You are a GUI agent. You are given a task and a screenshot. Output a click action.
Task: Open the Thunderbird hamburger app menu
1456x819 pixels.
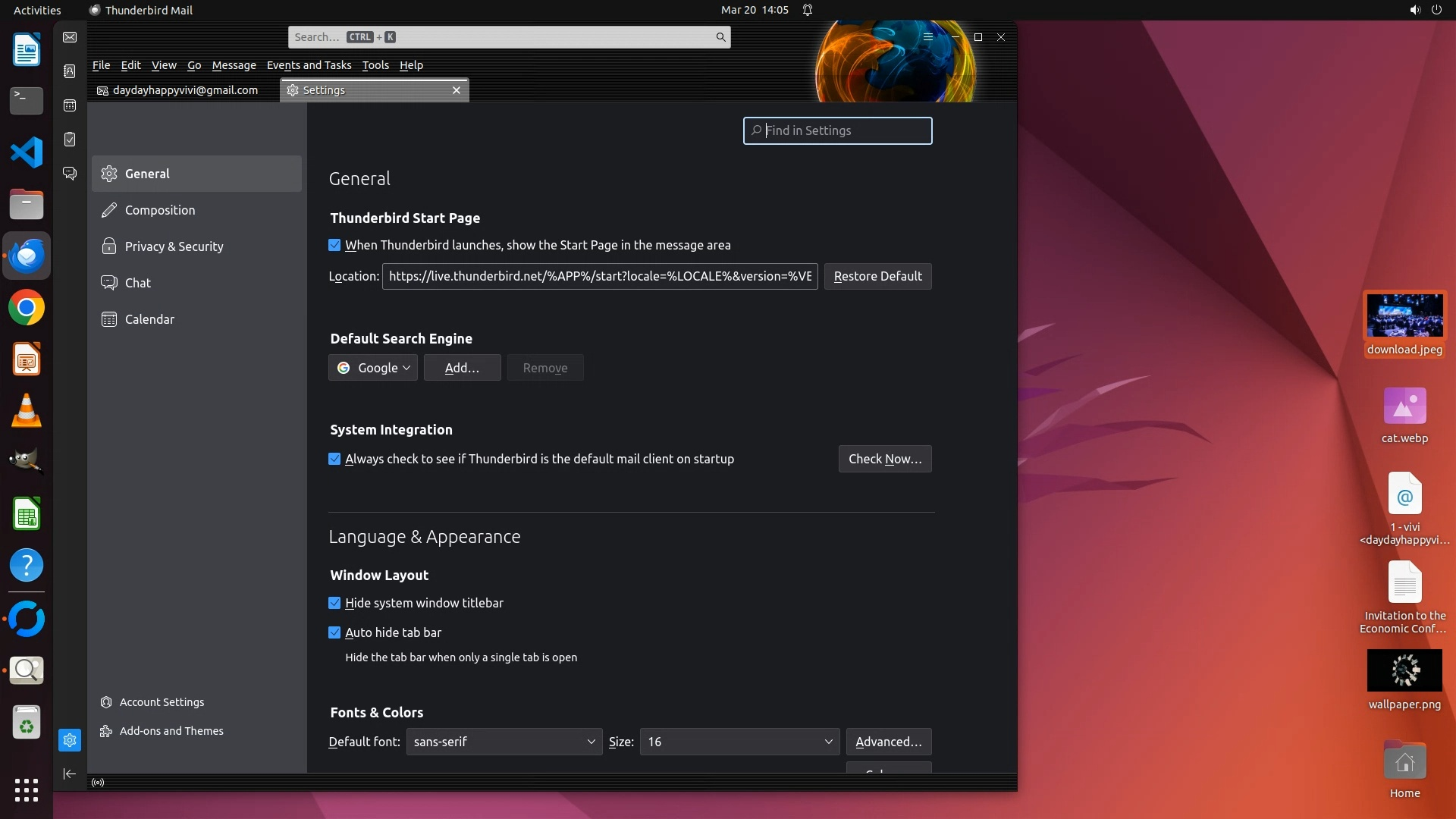point(927,37)
